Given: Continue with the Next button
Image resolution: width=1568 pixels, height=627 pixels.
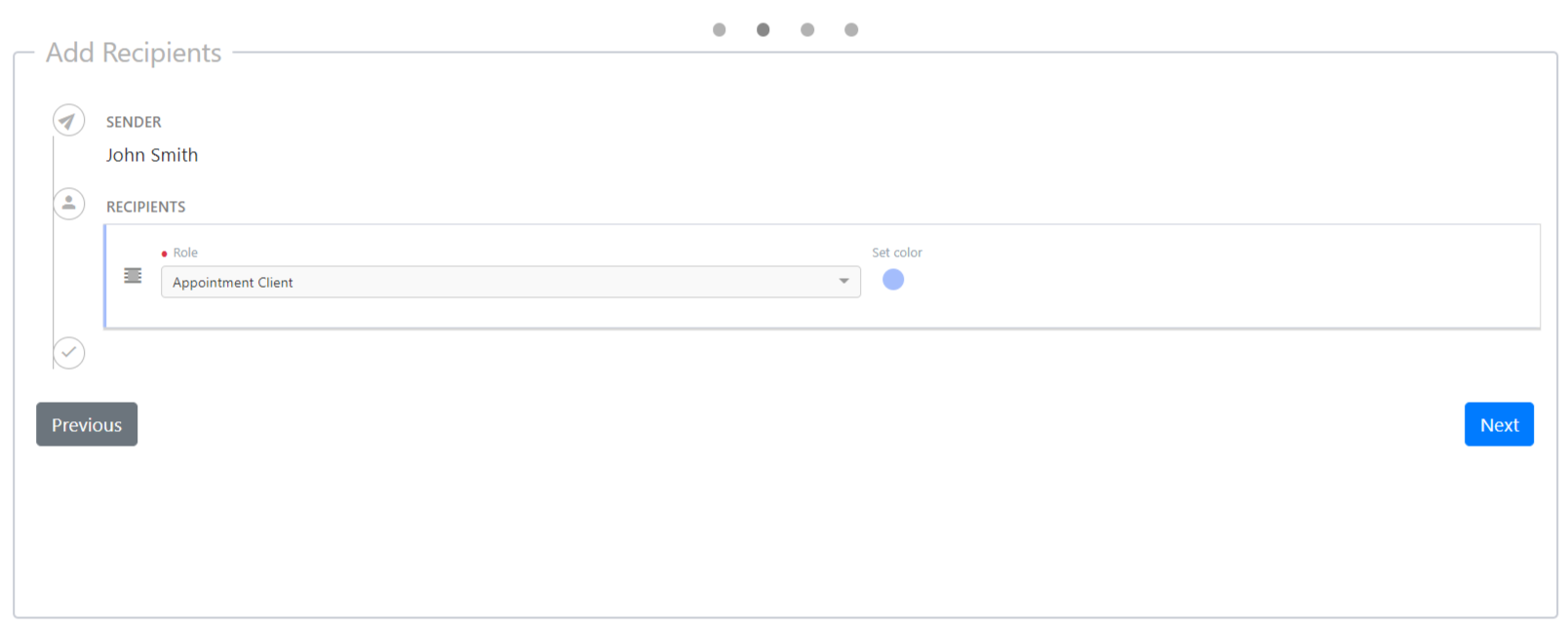Looking at the screenshot, I should pyautogui.click(x=1499, y=424).
